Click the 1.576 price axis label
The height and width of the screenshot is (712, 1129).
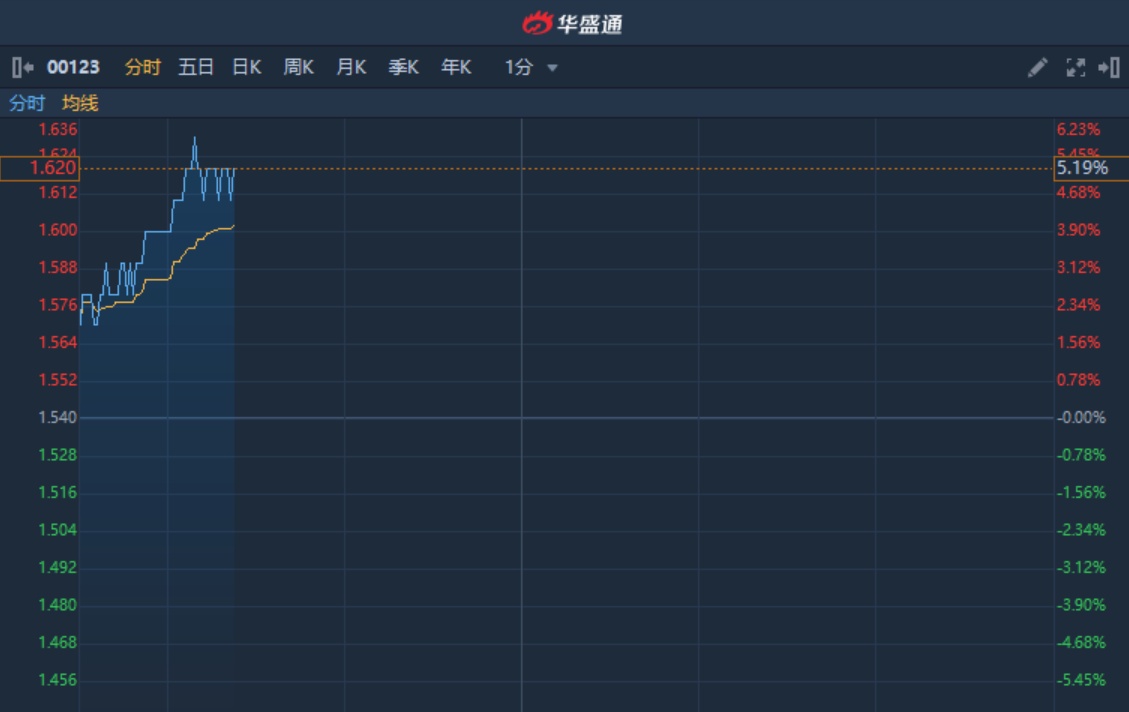tap(58, 305)
